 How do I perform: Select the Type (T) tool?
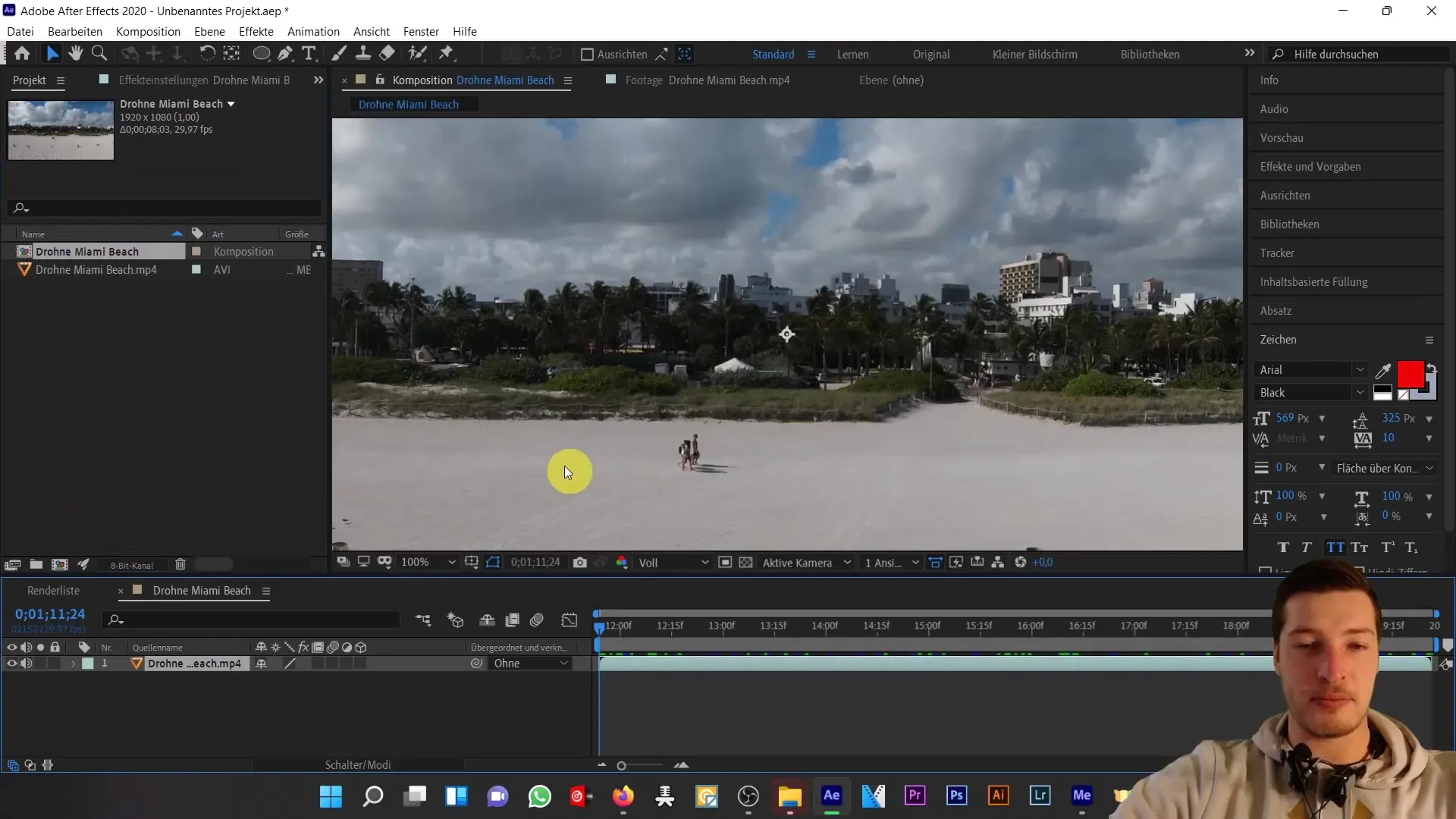pyautogui.click(x=309, y=54)
